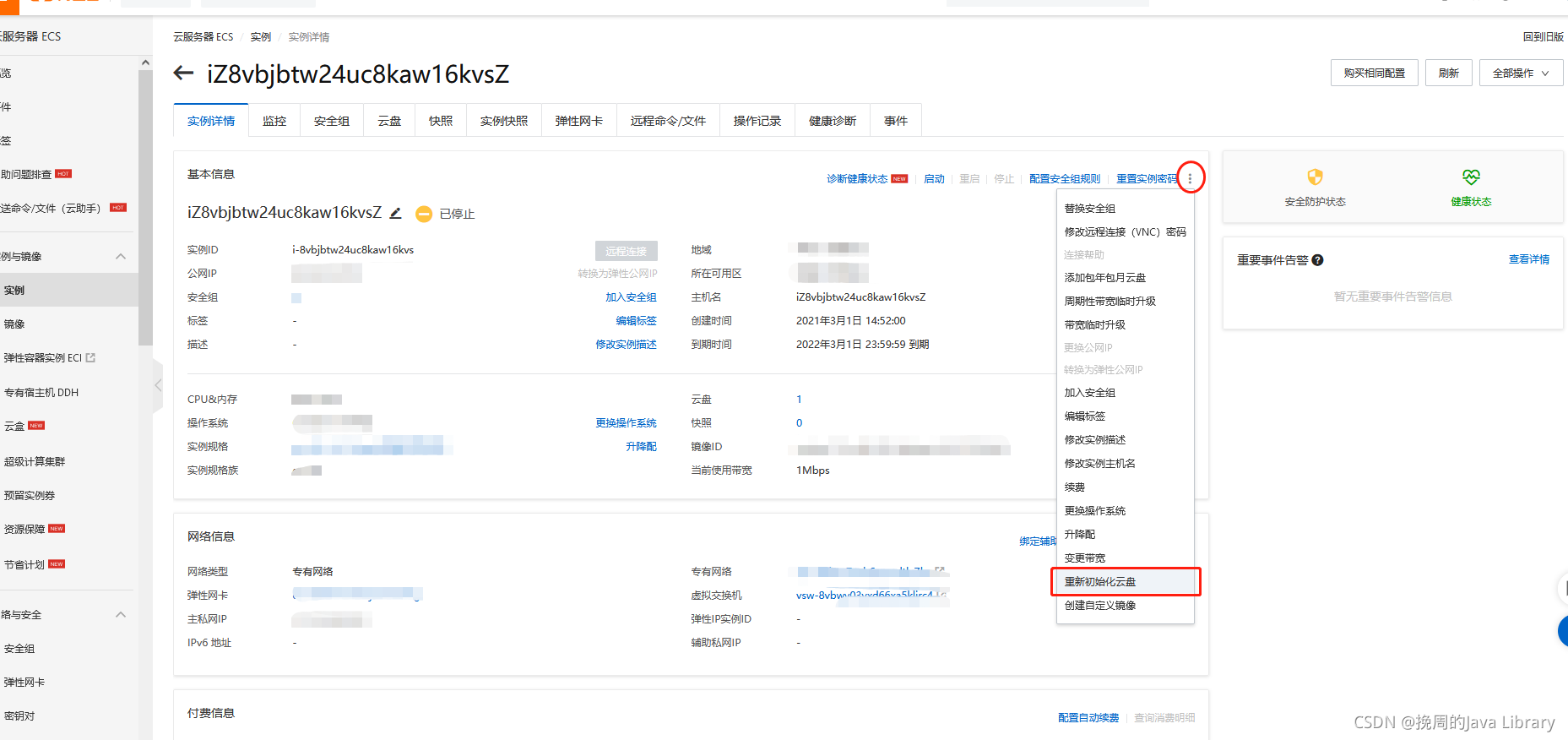Screen dimensions: 1568x740
Task: Click cloud disk count 1 link
Action: (799, 400)
